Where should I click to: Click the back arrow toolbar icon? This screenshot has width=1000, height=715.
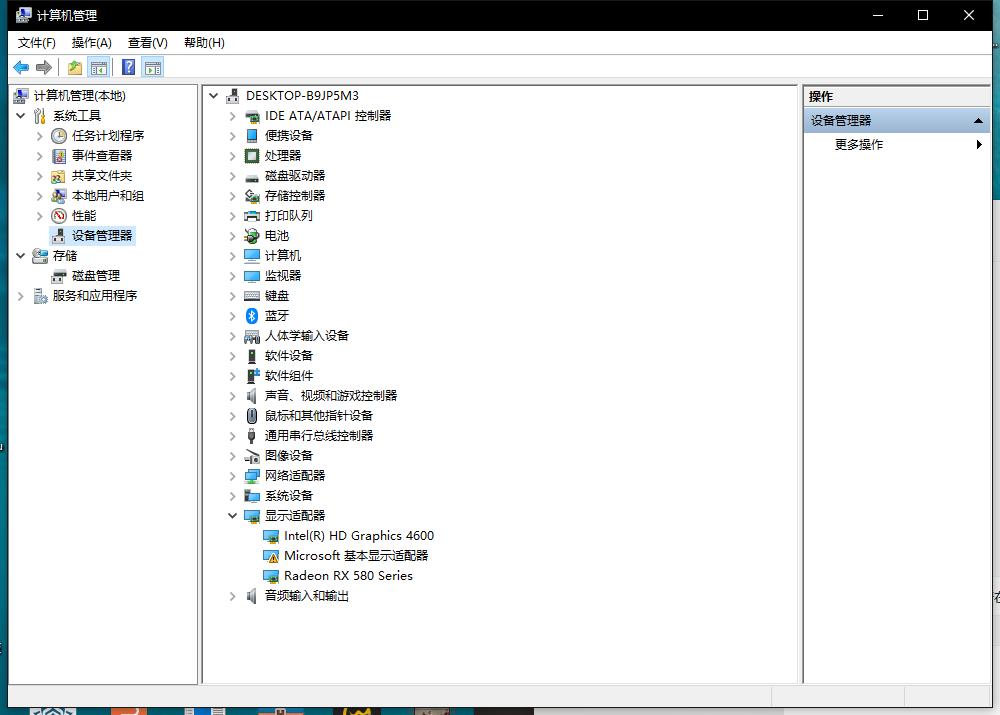click(x=20, y=67)
